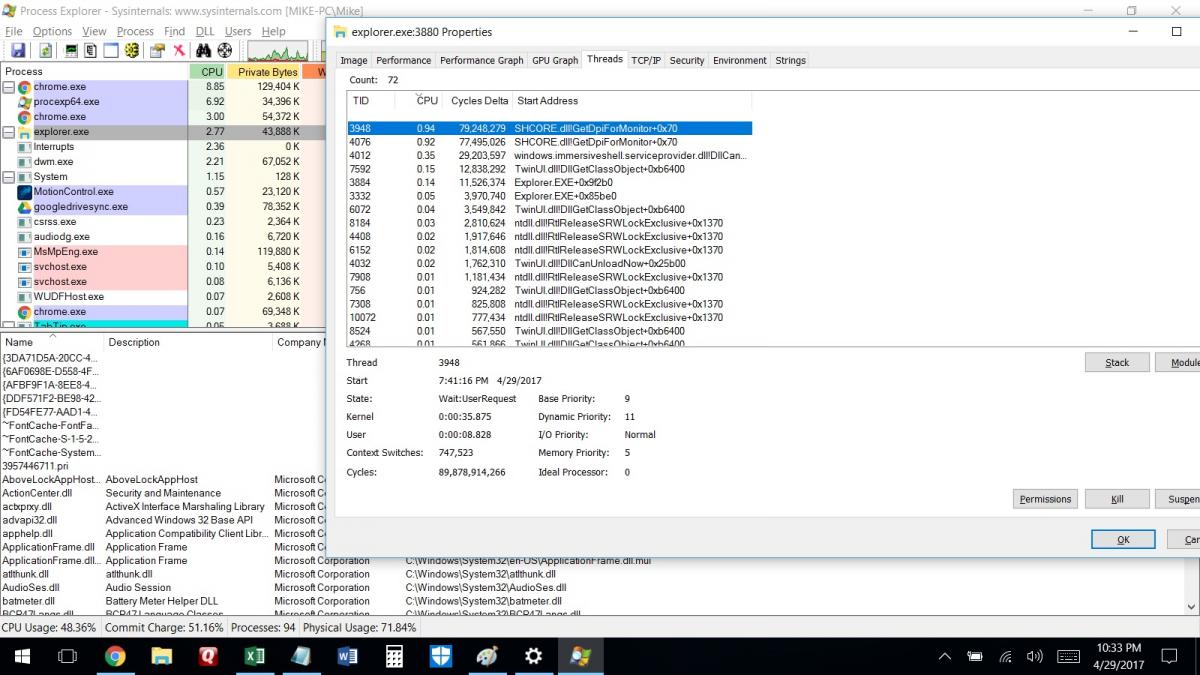Click OK in explorer.exe Properties

tap(1123, 539)
